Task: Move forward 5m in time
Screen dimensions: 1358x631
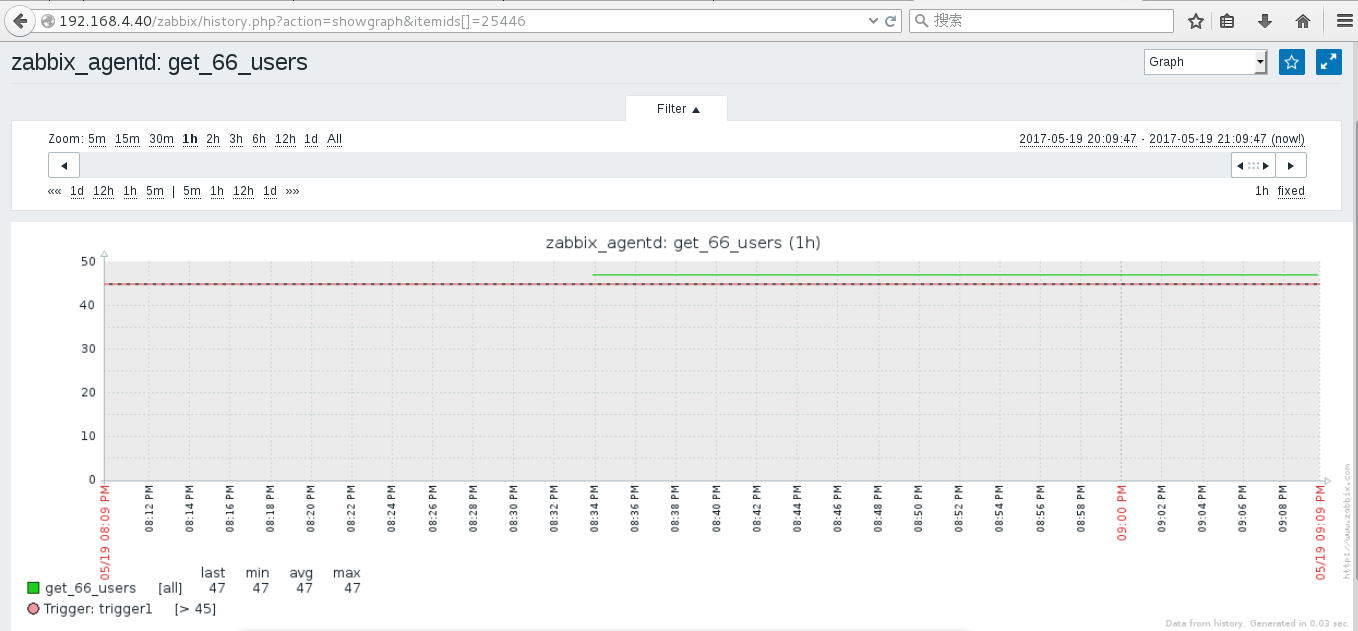Action: point(192,191)
